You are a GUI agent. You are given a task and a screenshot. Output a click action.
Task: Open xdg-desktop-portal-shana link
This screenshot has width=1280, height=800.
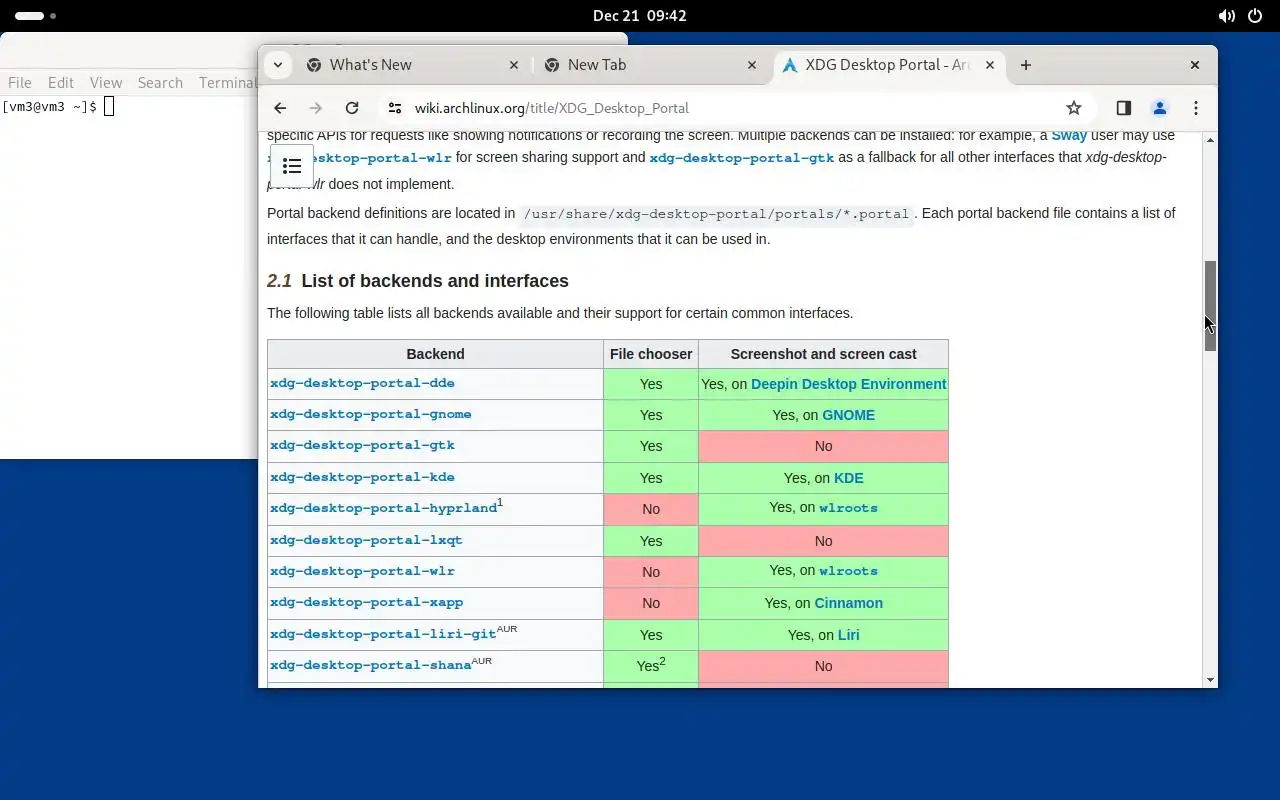click(x=370, y=665)
